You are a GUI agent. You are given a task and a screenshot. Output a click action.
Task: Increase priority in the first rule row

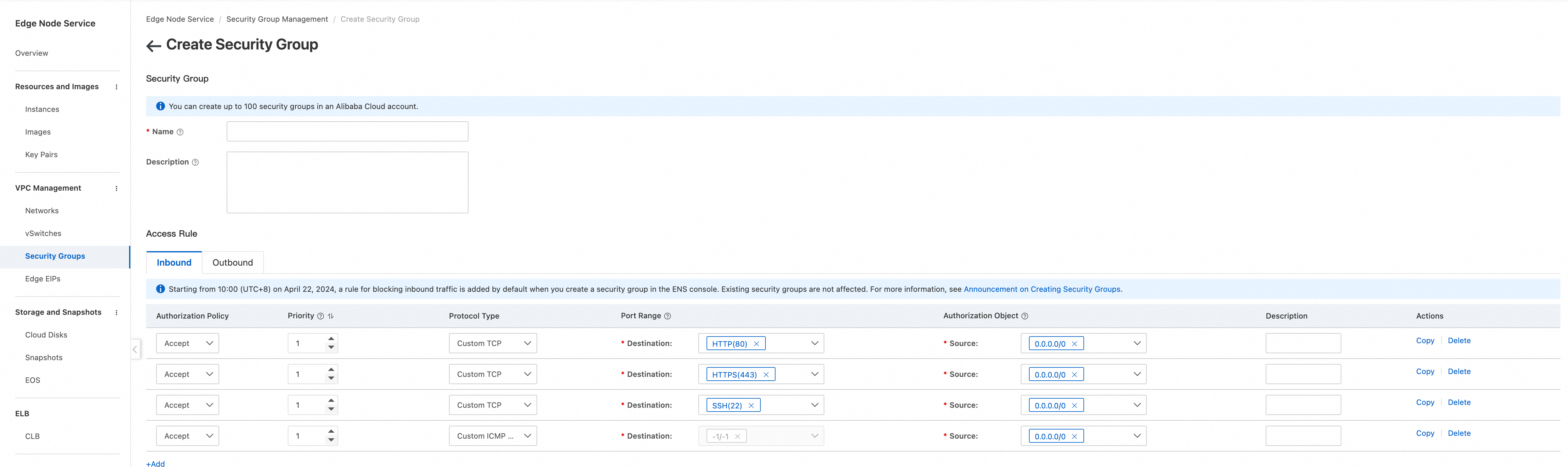pyautogui.click(x=331, y=339)
